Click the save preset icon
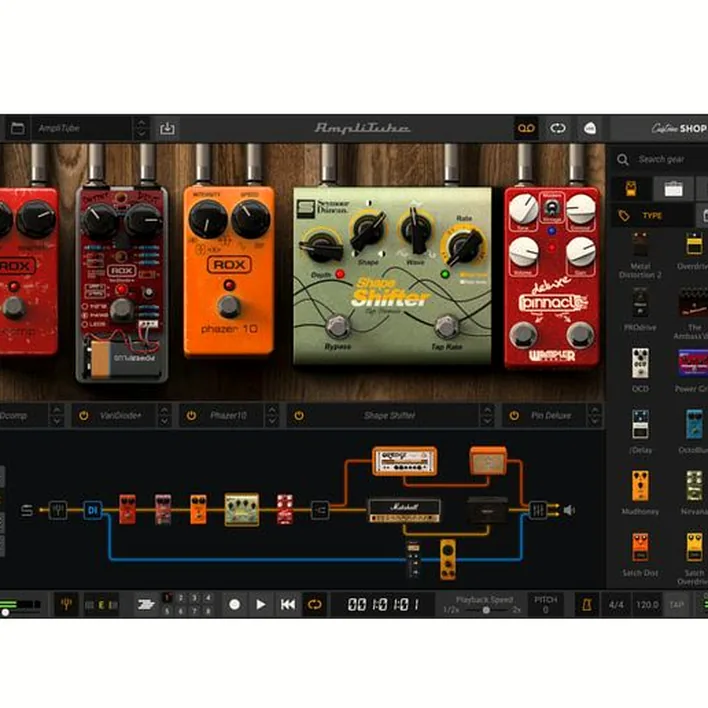This screenshot has width=708, height=708. pos(167,128)
